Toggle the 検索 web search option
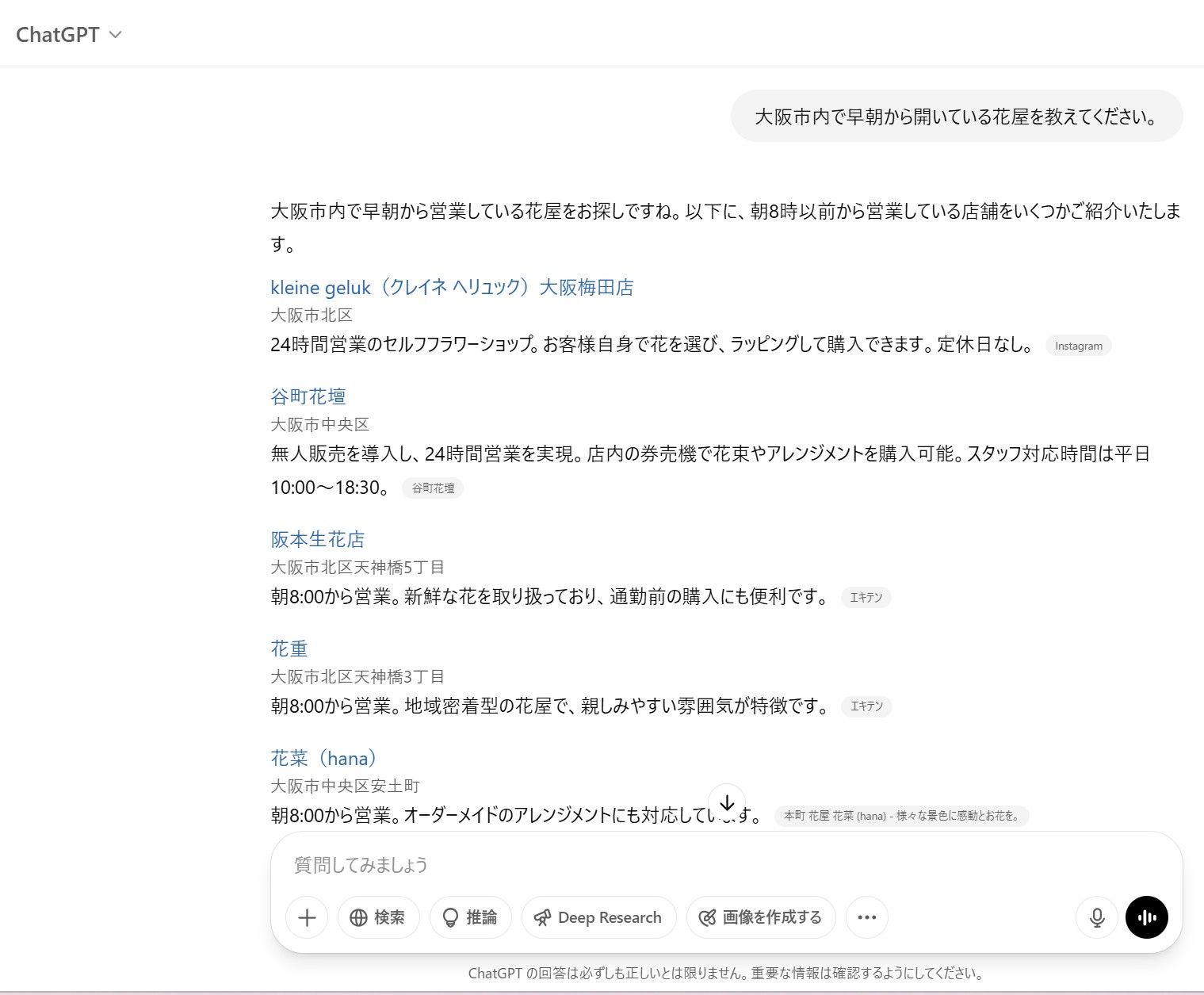The image size is (1204, 995). tap(378, 917)
